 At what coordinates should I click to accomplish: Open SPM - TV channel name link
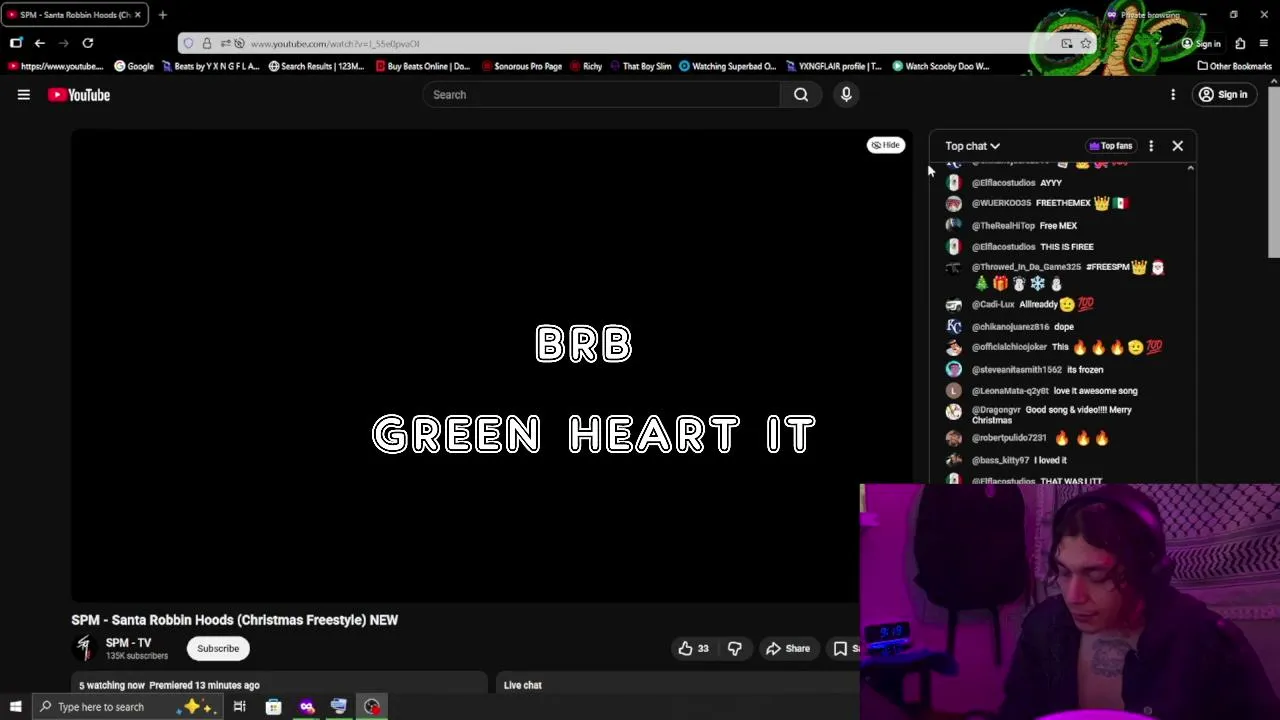point(128,643)
